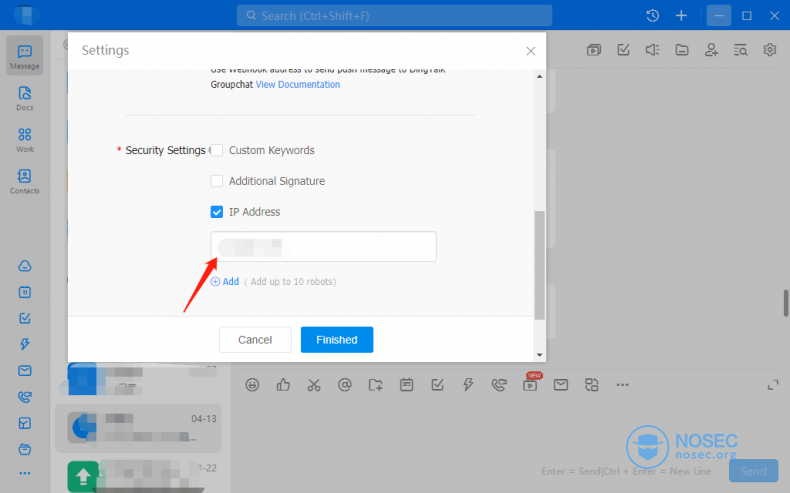
Task: Click the Send button
Action: [753, 471]
